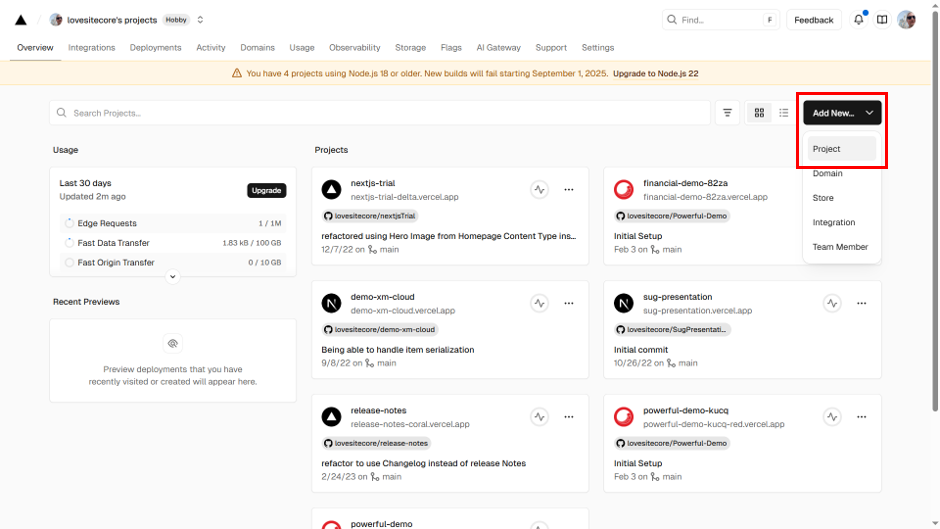
Task: Click the Feedback button
Action: (x=814, y=20)
